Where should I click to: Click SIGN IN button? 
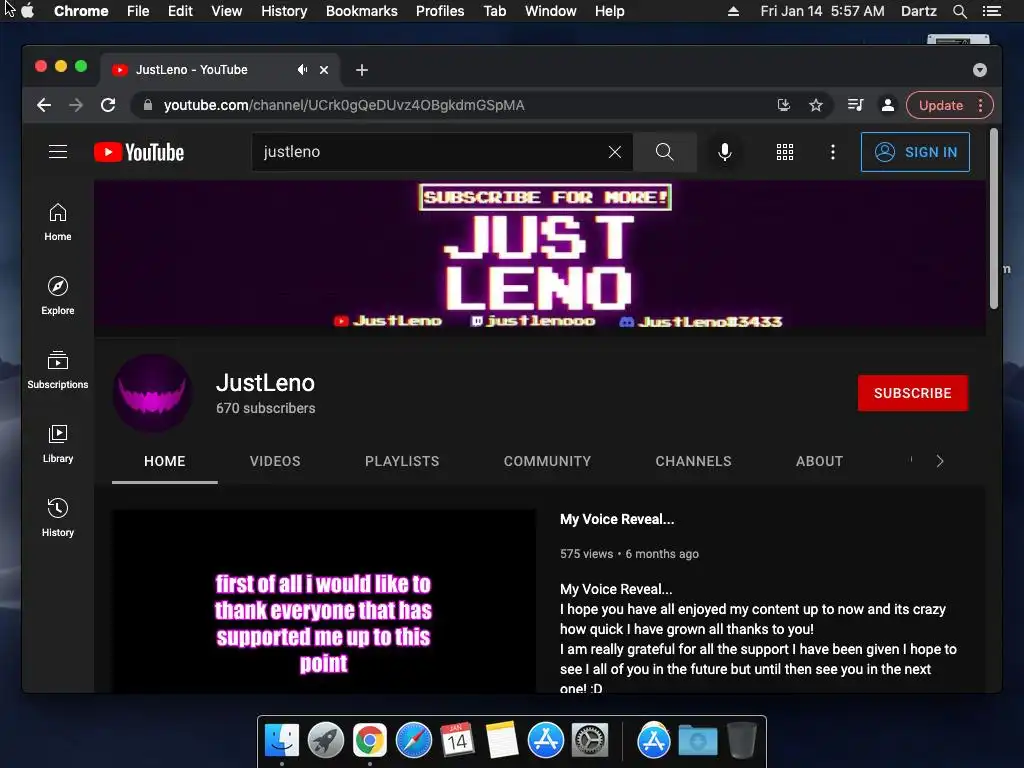pos(915,152)
